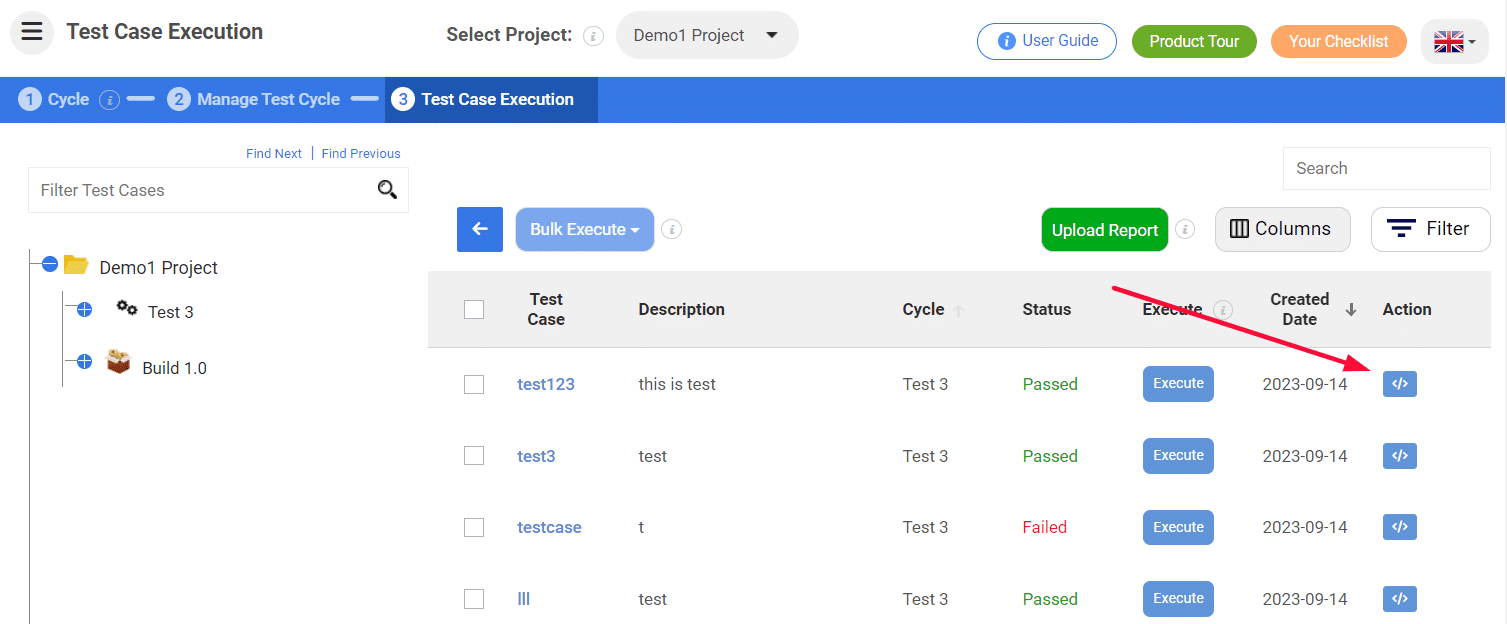Click the info icon next to Bulk Execute
This screenshot has height=624, width=1507.
pos(672,230)
